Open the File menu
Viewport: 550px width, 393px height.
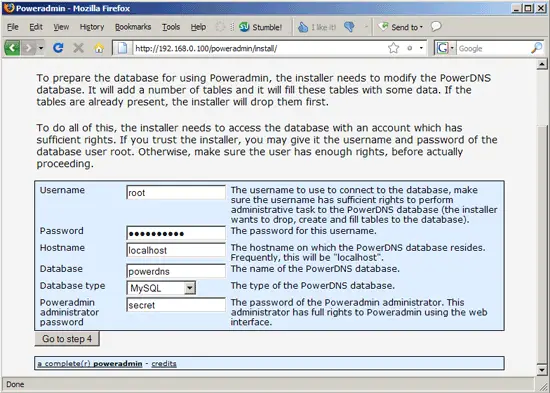pyautogui.click(x=13, y=27)
